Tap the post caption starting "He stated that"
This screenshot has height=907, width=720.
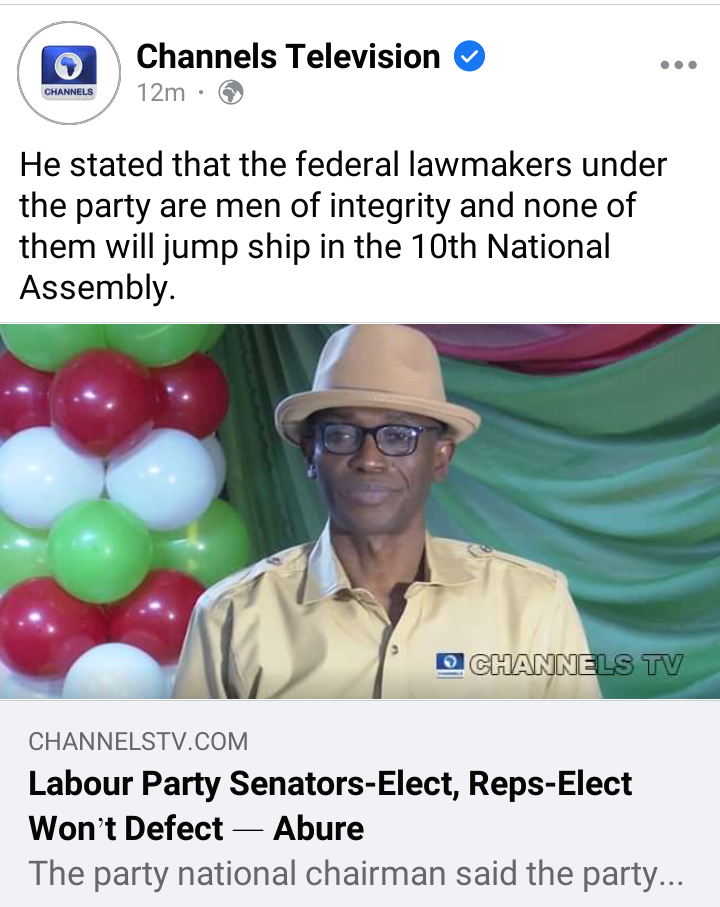(x=343, y=226)
